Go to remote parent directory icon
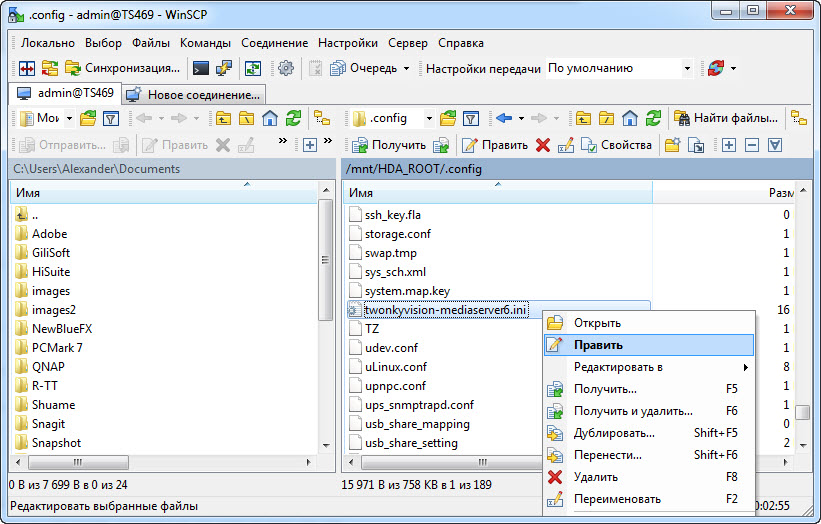821x524 pixels. pos(583,118)
